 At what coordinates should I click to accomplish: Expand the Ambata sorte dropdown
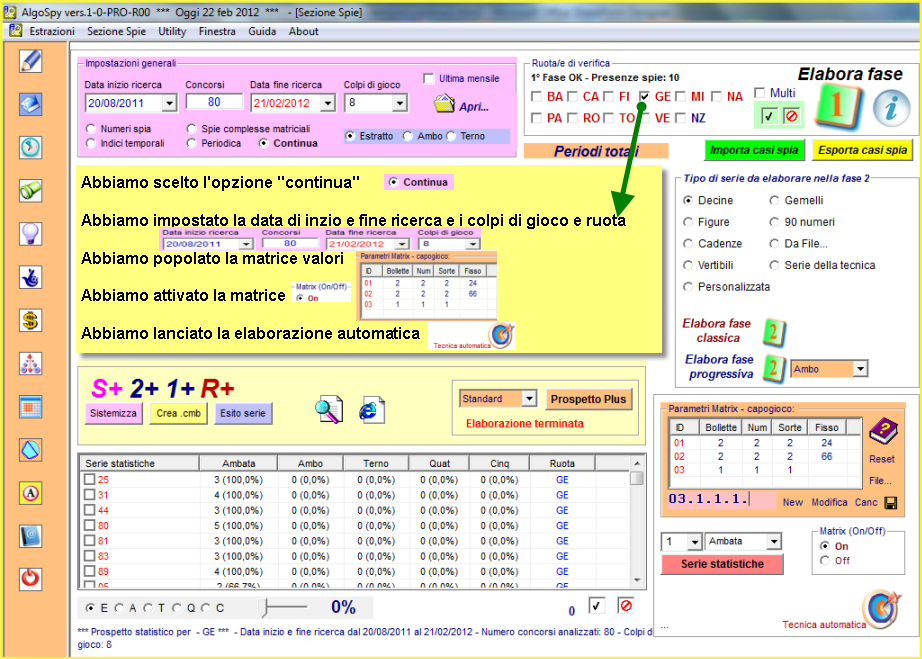774,541
